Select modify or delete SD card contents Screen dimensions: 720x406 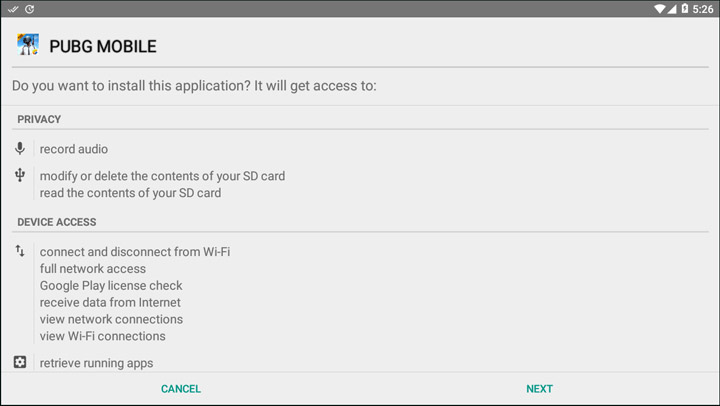[x=163, y=176]
